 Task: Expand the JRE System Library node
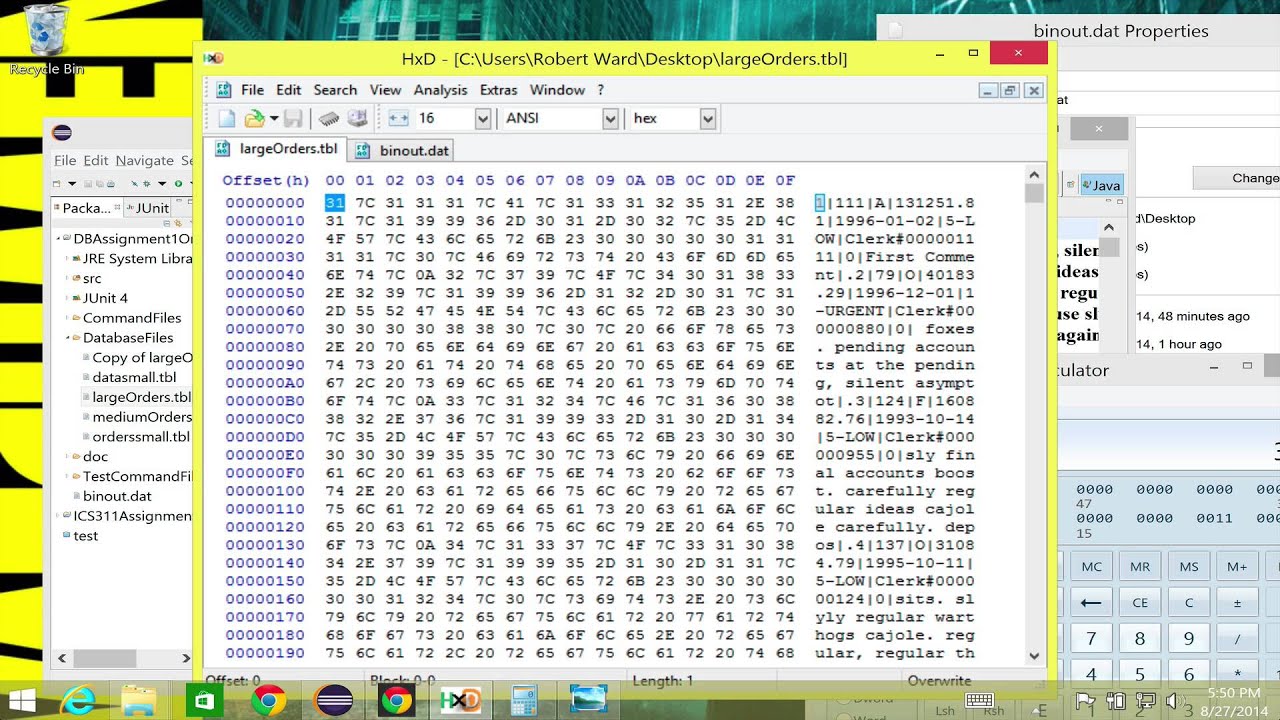pos(69,259)
